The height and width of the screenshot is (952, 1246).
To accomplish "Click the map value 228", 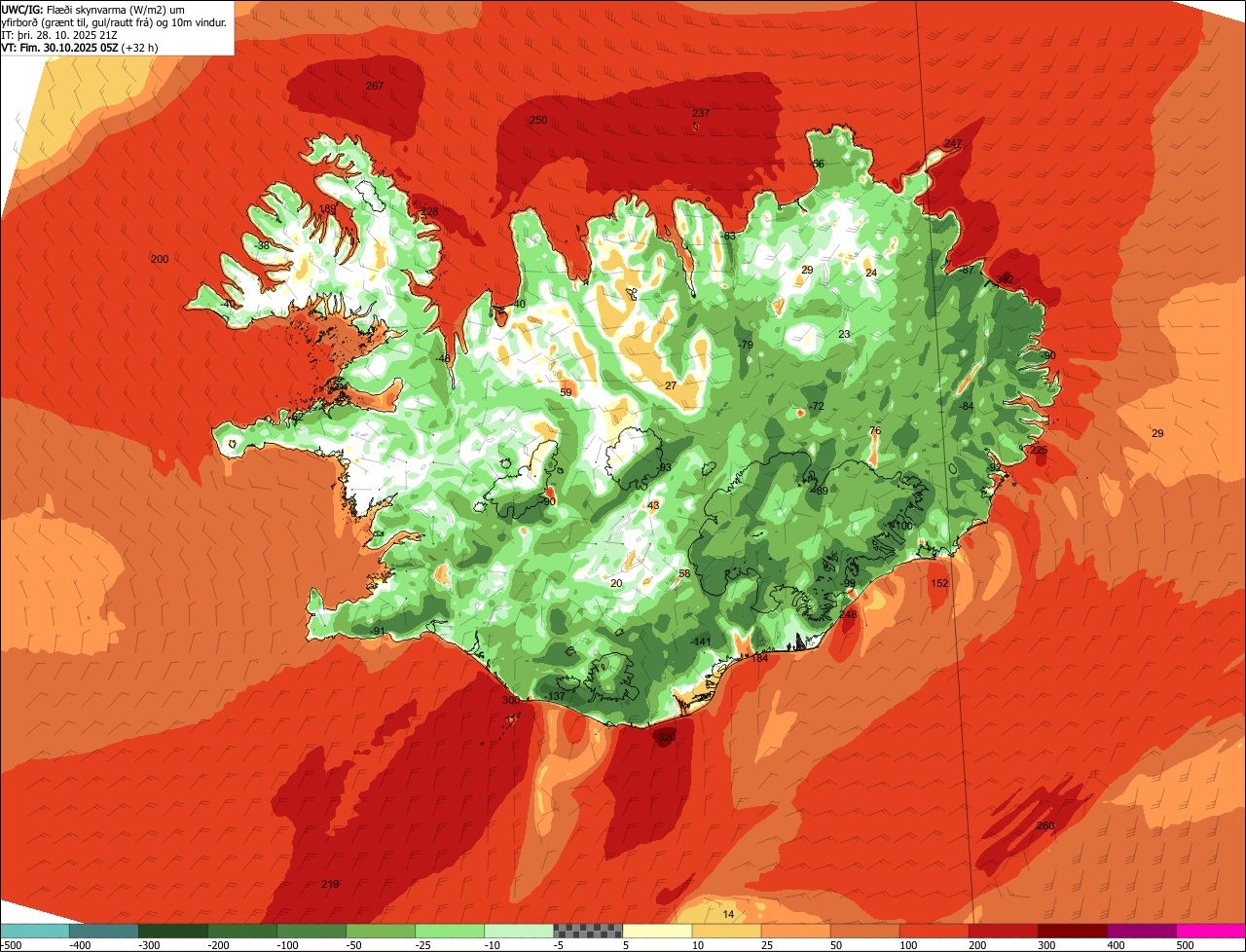I will point(429,212).
